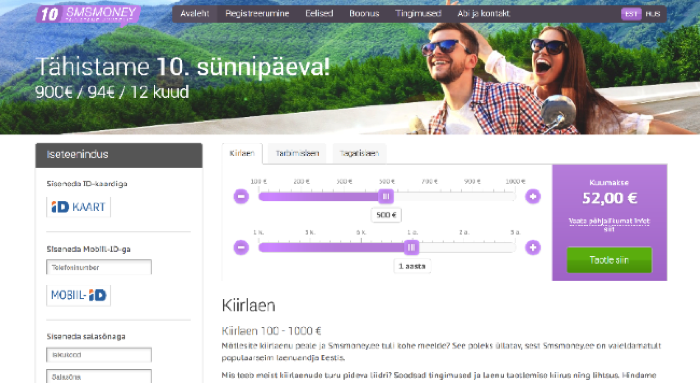700x383 pixels.
Task: Click the 900€ / 94€ / 12 kuud text
Action: point(112,92)
